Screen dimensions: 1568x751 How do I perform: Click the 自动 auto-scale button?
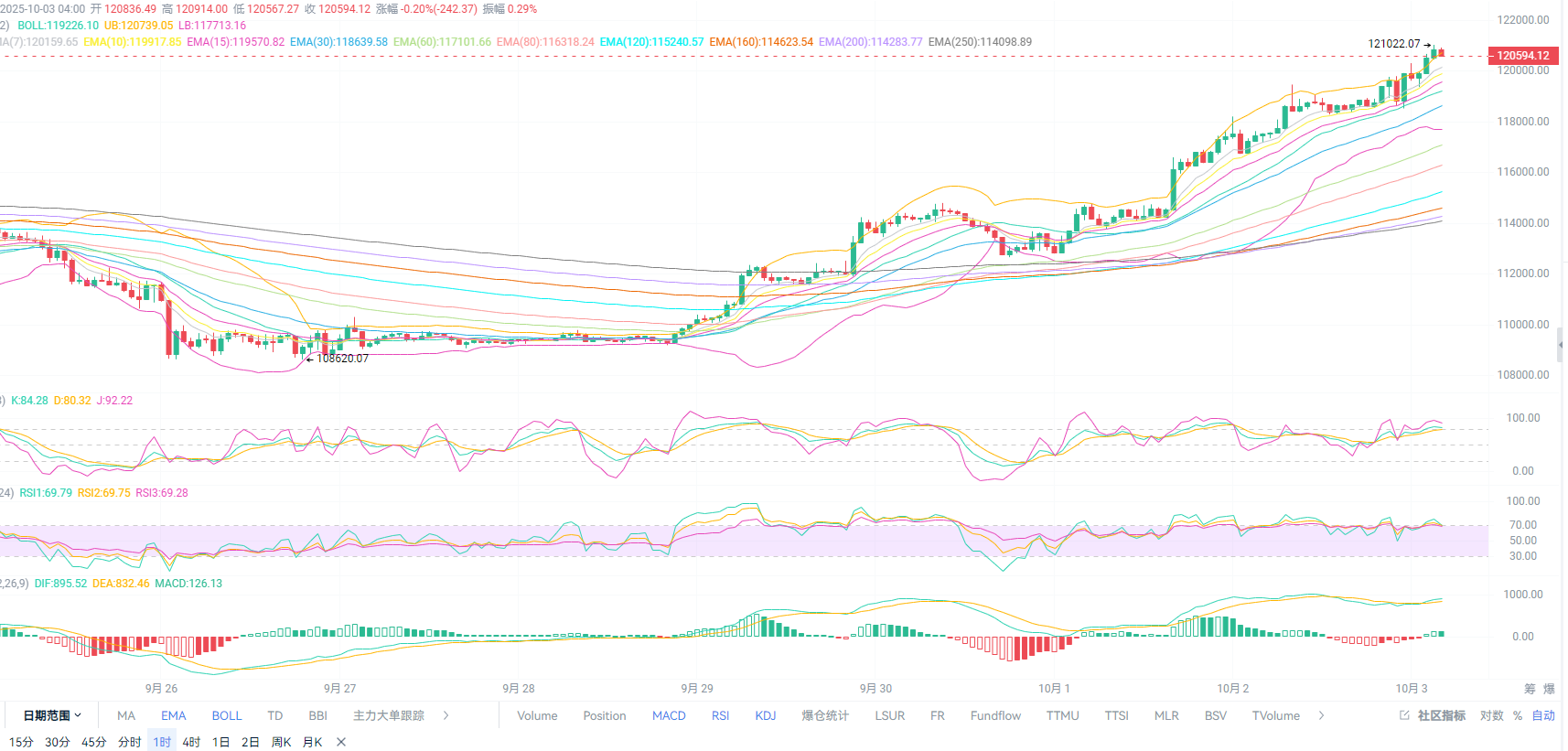[1543, 715]
